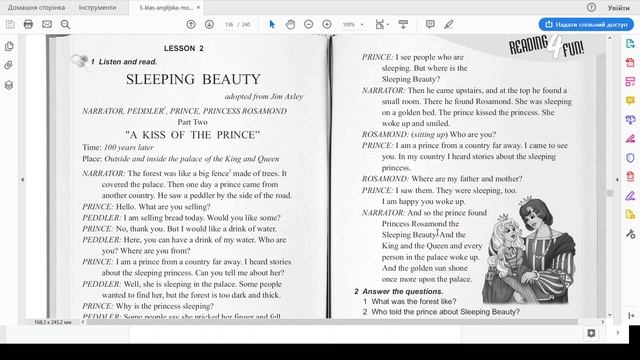Click "1 What was the forest like?" line
Image resolution: width=640 pixels, height=360 pixels.
point(410,301)
